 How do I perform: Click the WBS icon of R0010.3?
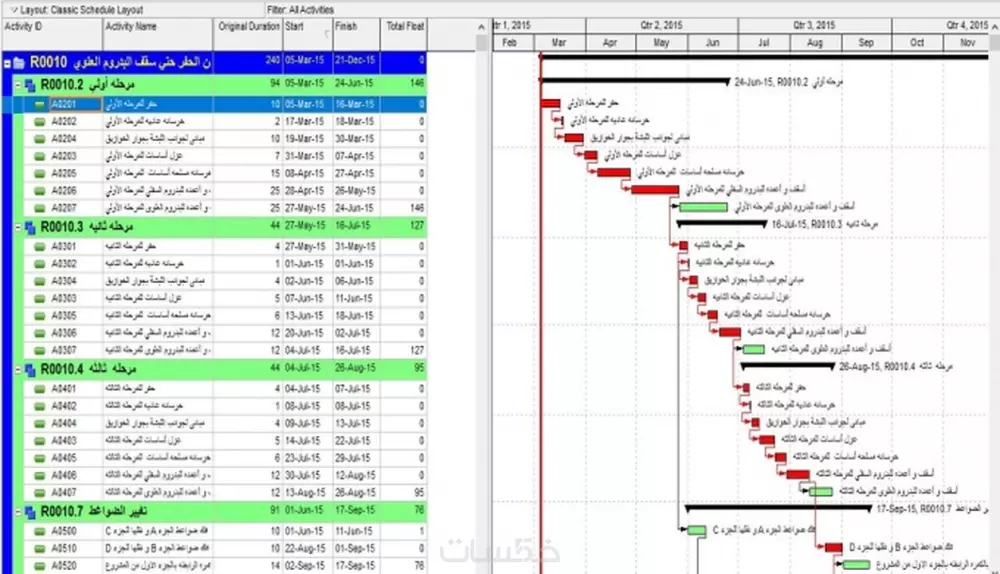point(30,227)
